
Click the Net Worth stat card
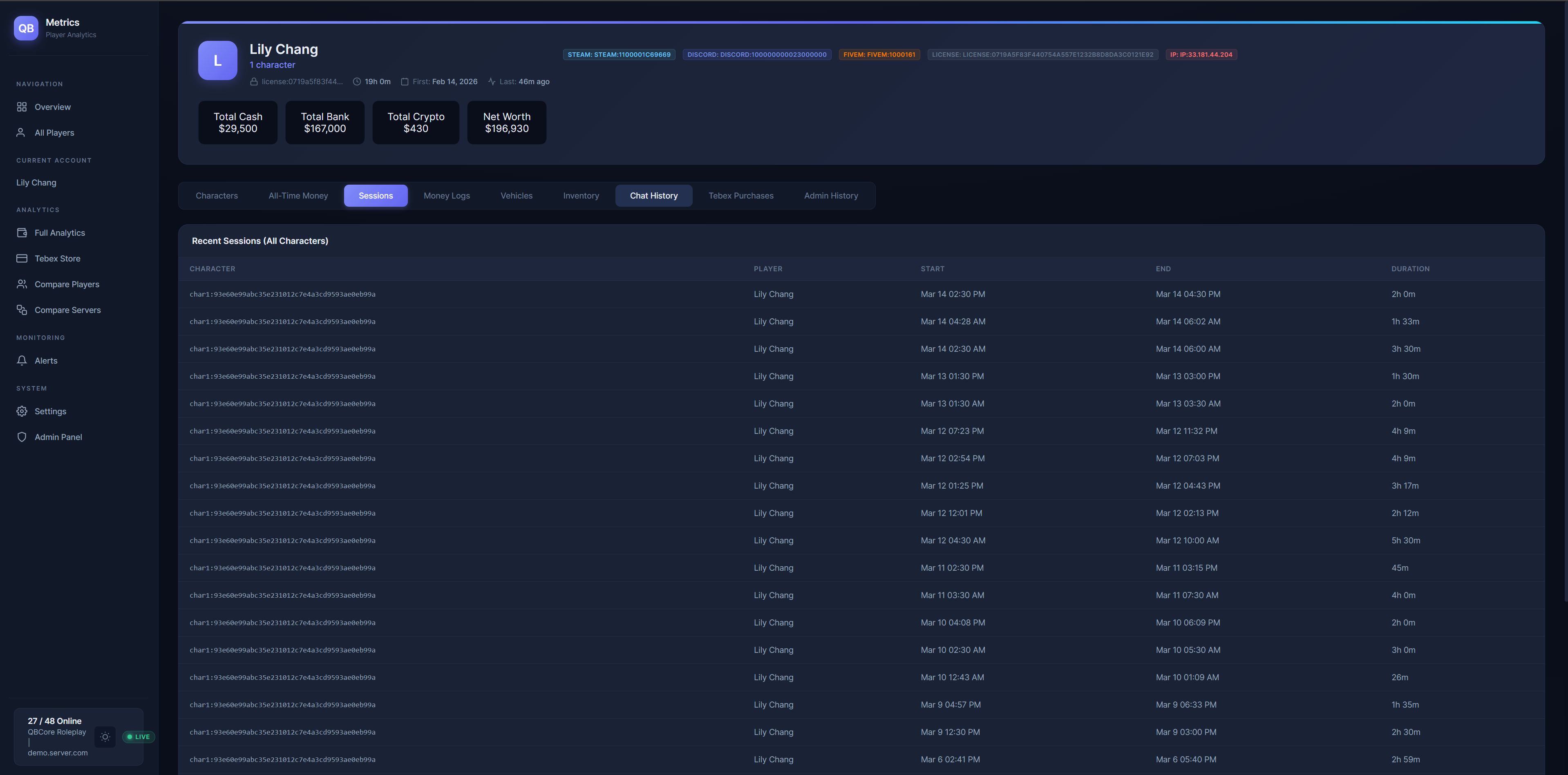coord(506,122)
